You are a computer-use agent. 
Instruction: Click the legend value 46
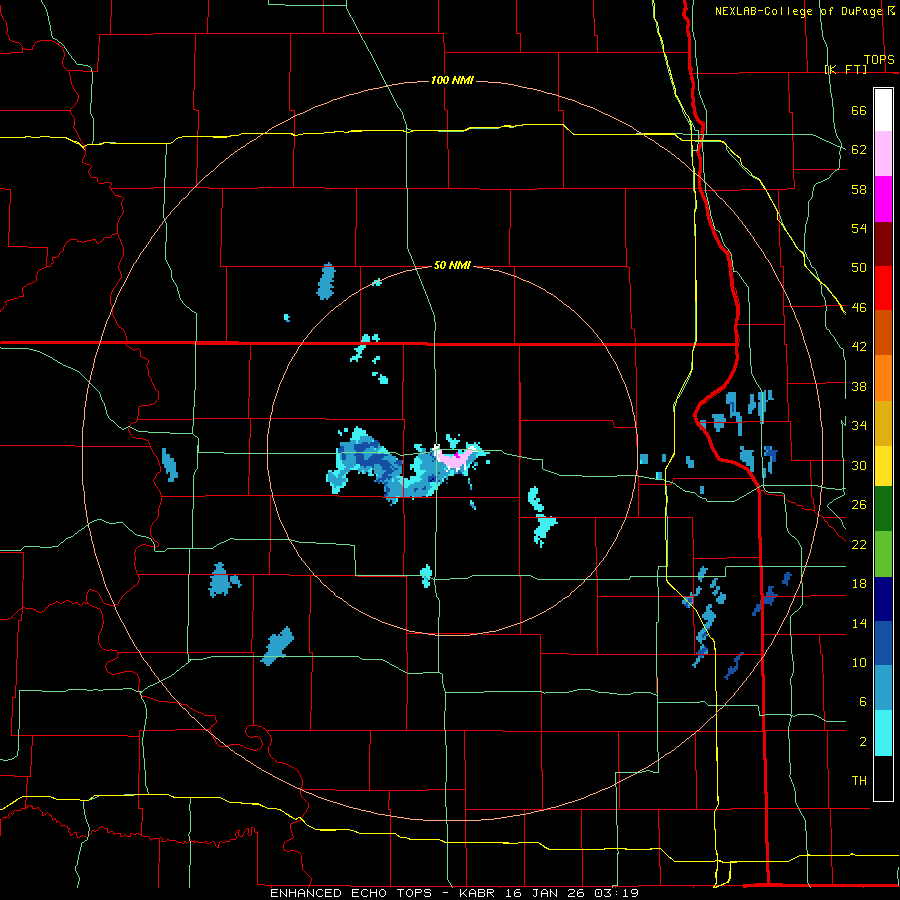[859, 308]
